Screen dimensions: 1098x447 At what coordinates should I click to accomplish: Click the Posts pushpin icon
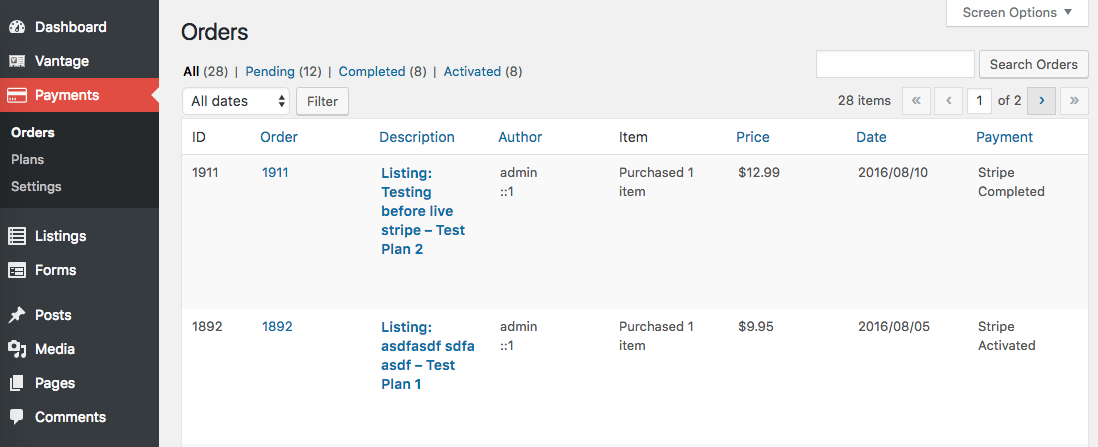click(x=17, y=315)
